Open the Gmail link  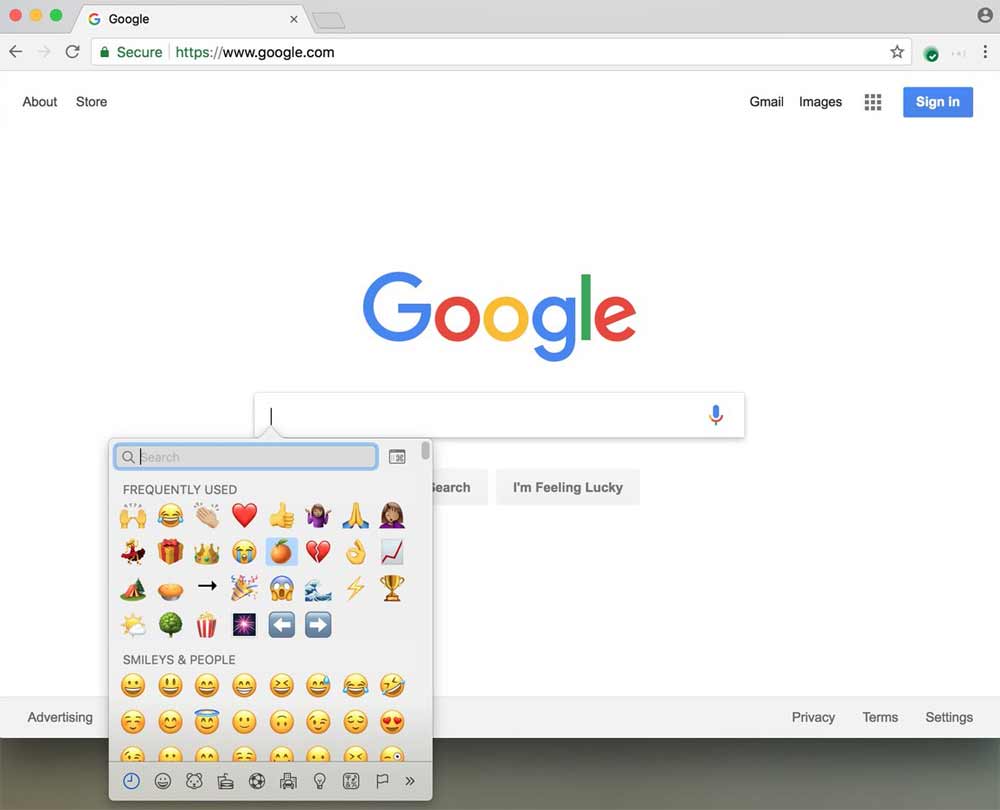click(x=766, y=102)
